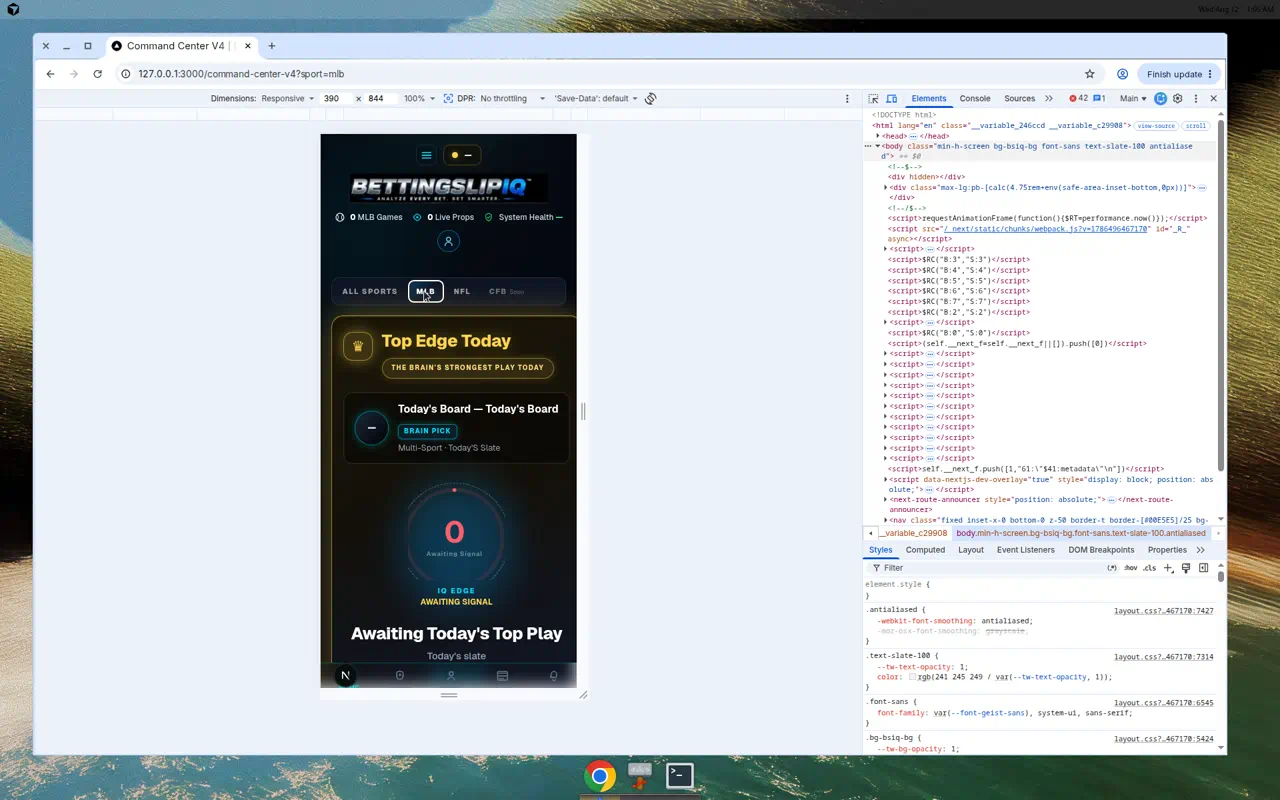Click the blue AI assistance icon in DevTools
Screen dimensions: 1280x800
(1161, 99)
